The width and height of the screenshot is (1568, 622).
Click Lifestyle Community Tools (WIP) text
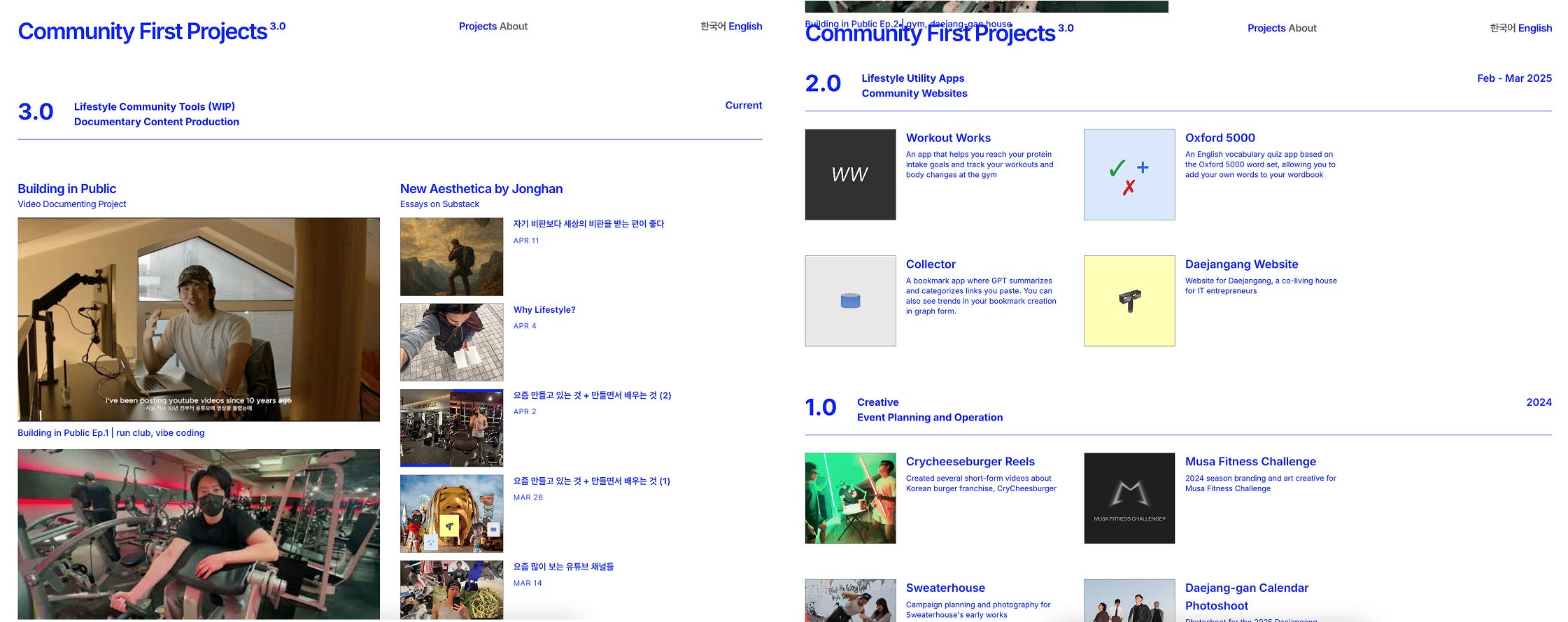point(155,106)
